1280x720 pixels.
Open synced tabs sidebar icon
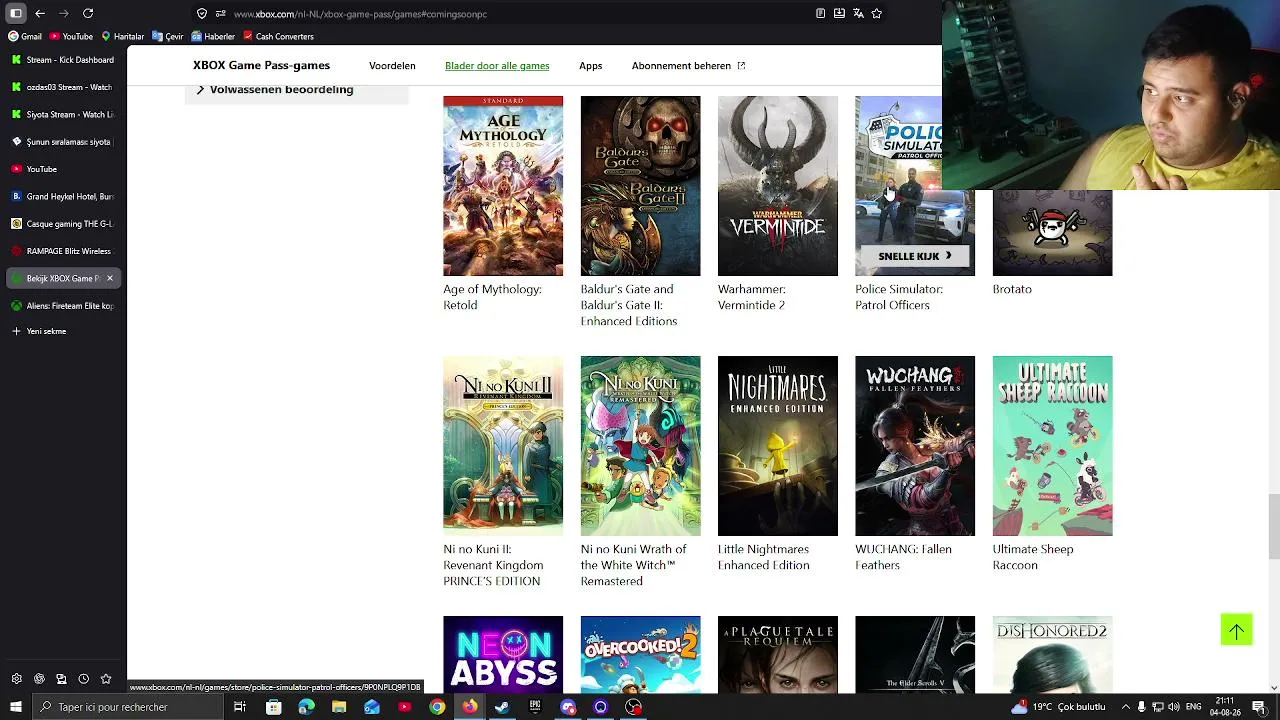61,679
